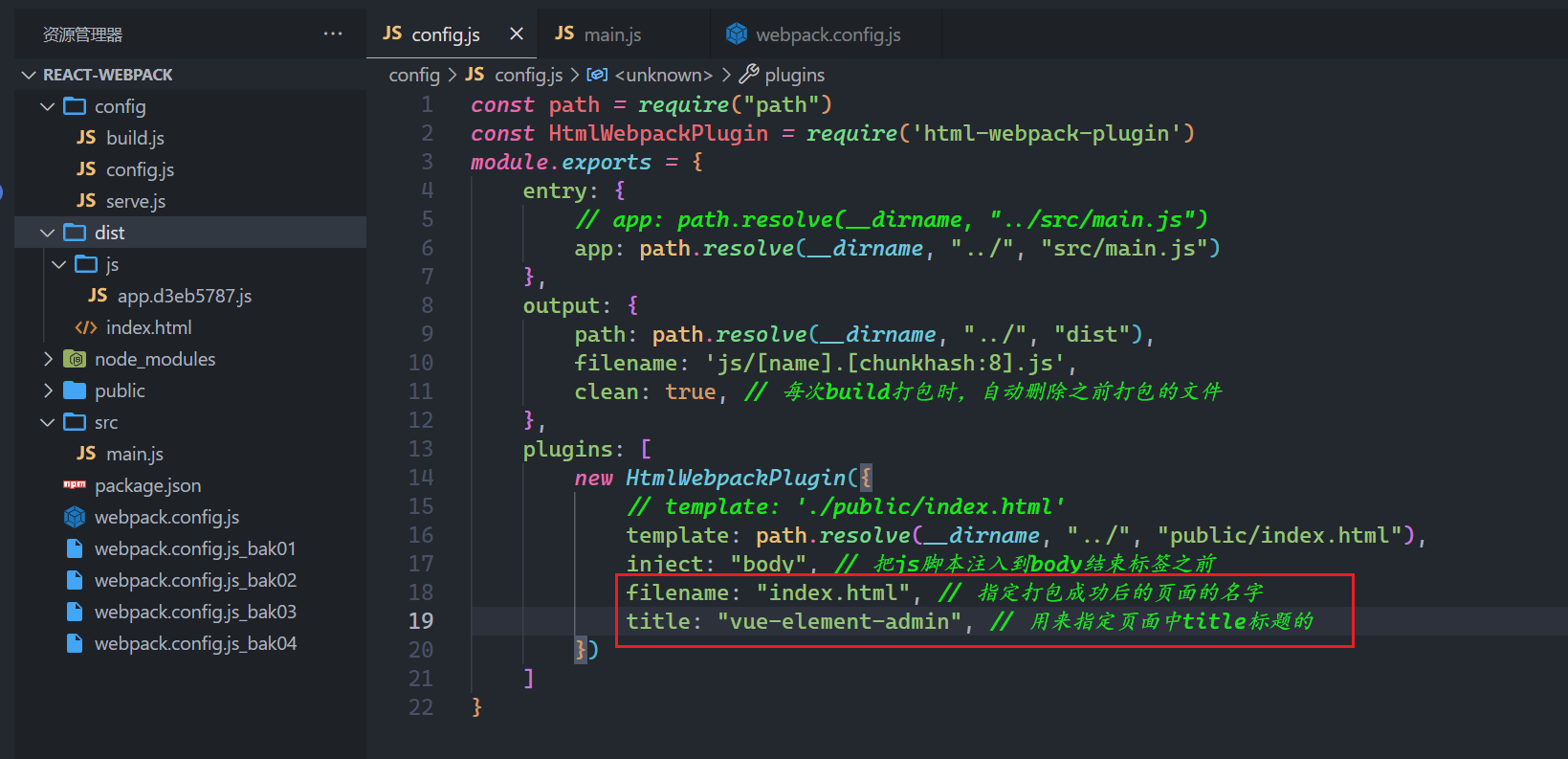This screenshot has width=1568, height=759.
Task: Open app.d3eb5787.js in the dist folder
Action: point(185,296)
